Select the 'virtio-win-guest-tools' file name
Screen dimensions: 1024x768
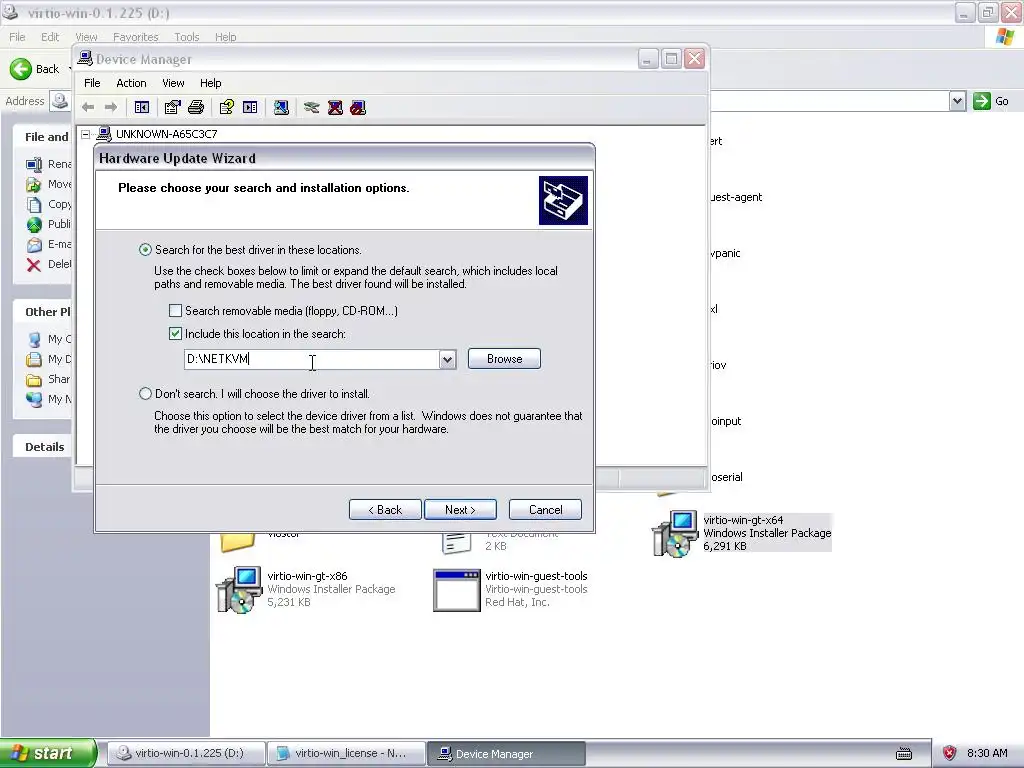536,576
